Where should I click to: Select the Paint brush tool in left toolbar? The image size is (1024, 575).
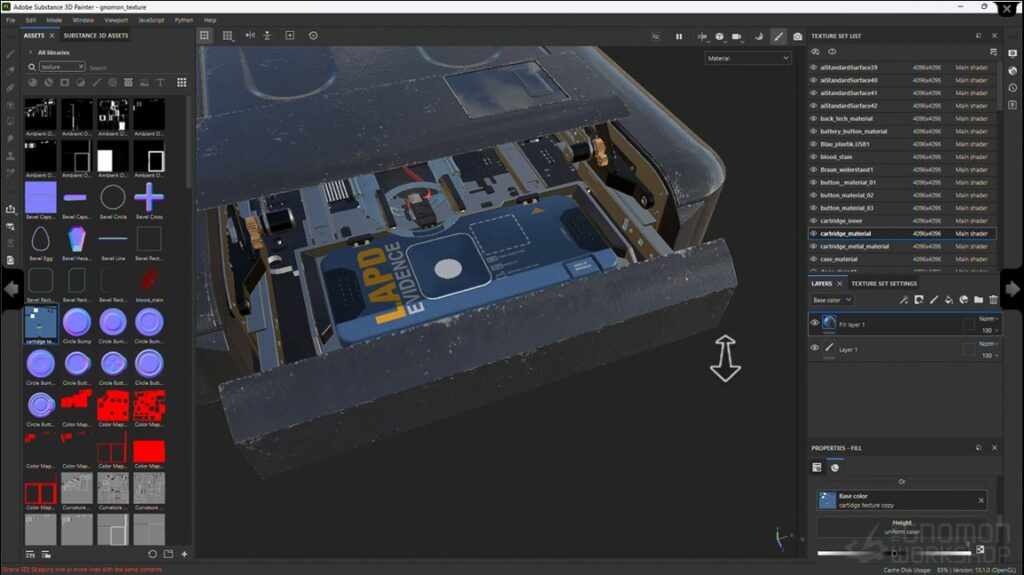(x=10, y=54)
